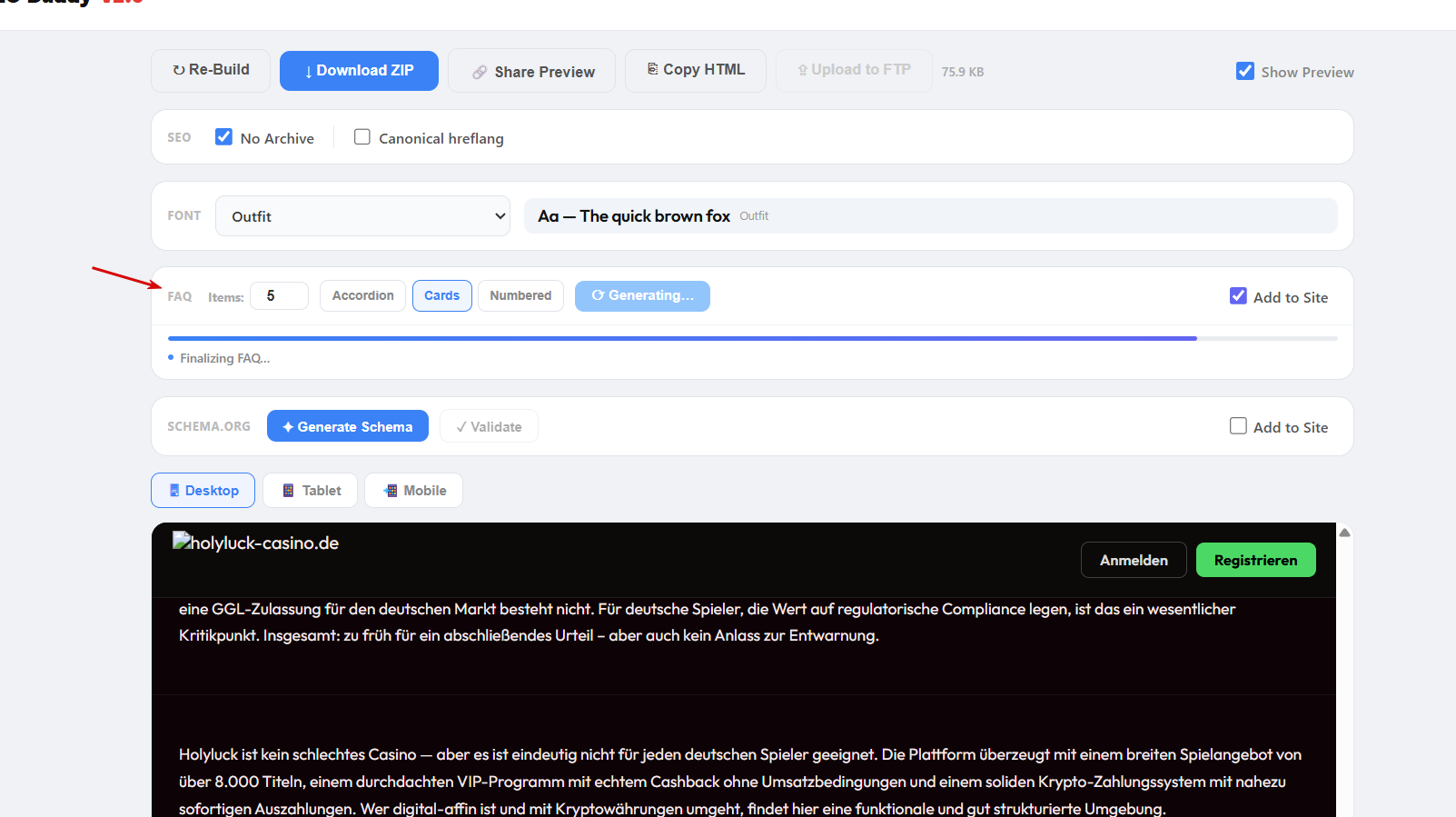Copy HTML to clipboard

pyautogui.click(x=696, y=70)
